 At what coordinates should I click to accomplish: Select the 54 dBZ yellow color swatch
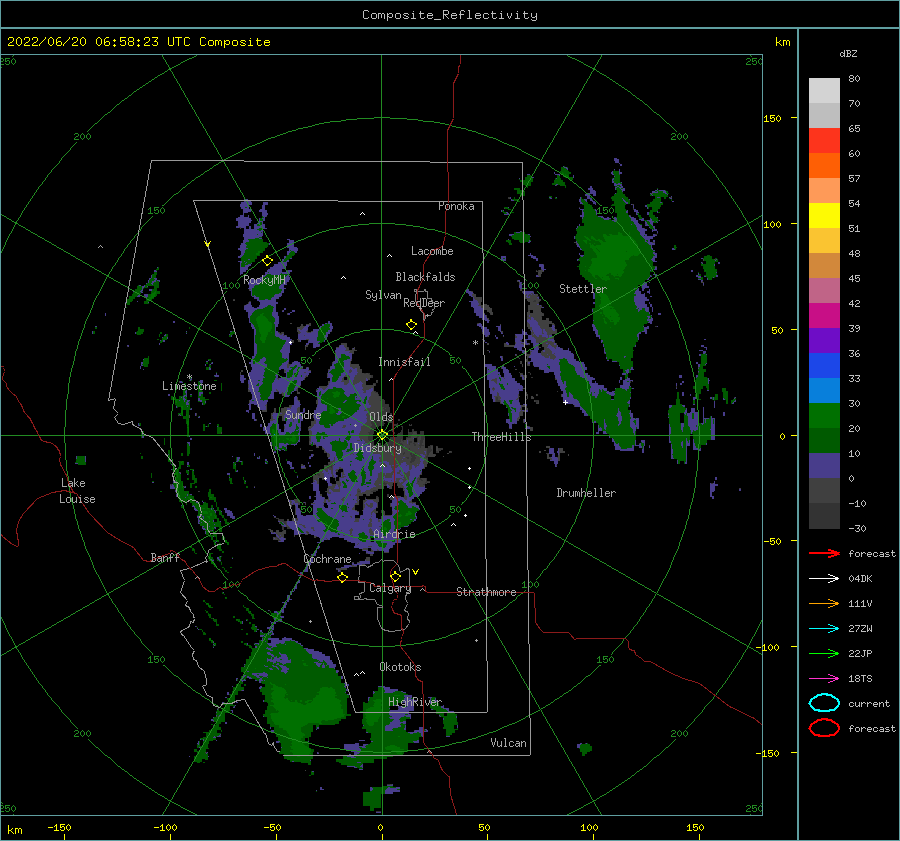(824, 215)
